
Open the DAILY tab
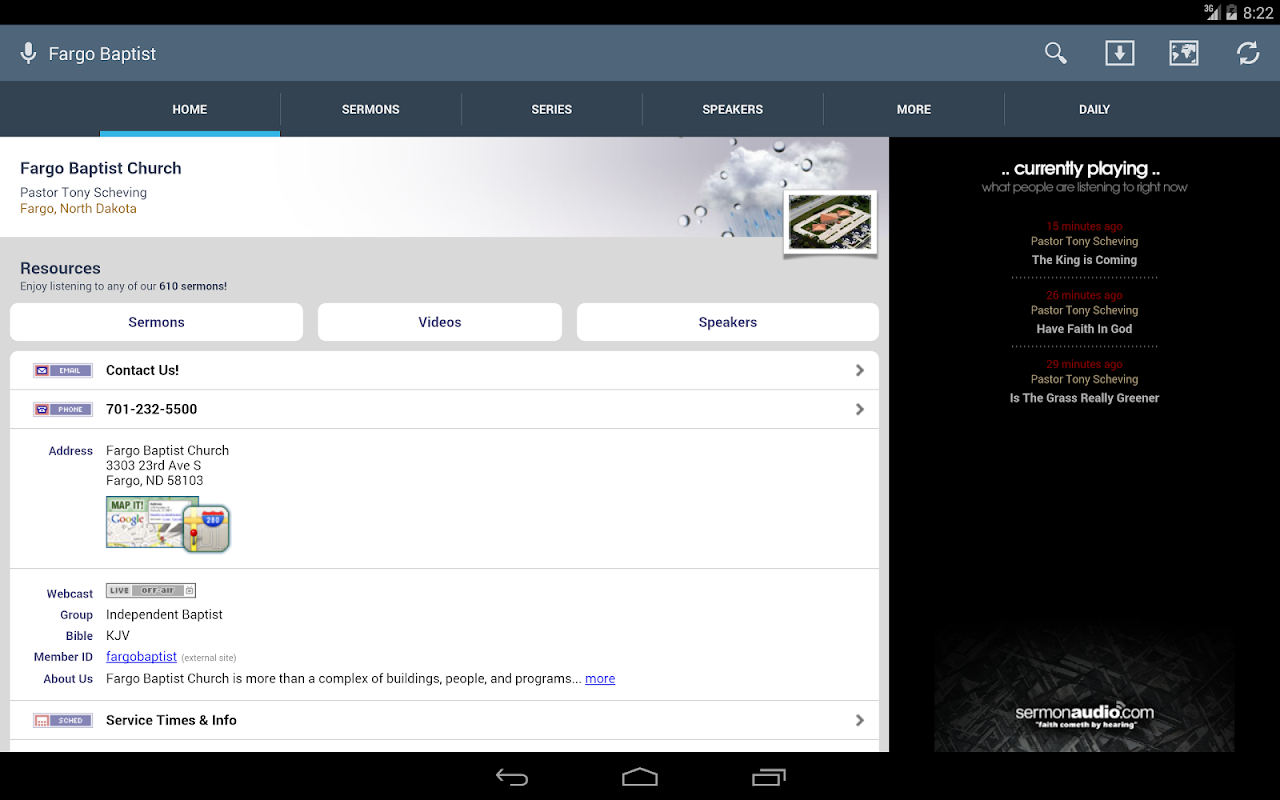point(1095,110)
